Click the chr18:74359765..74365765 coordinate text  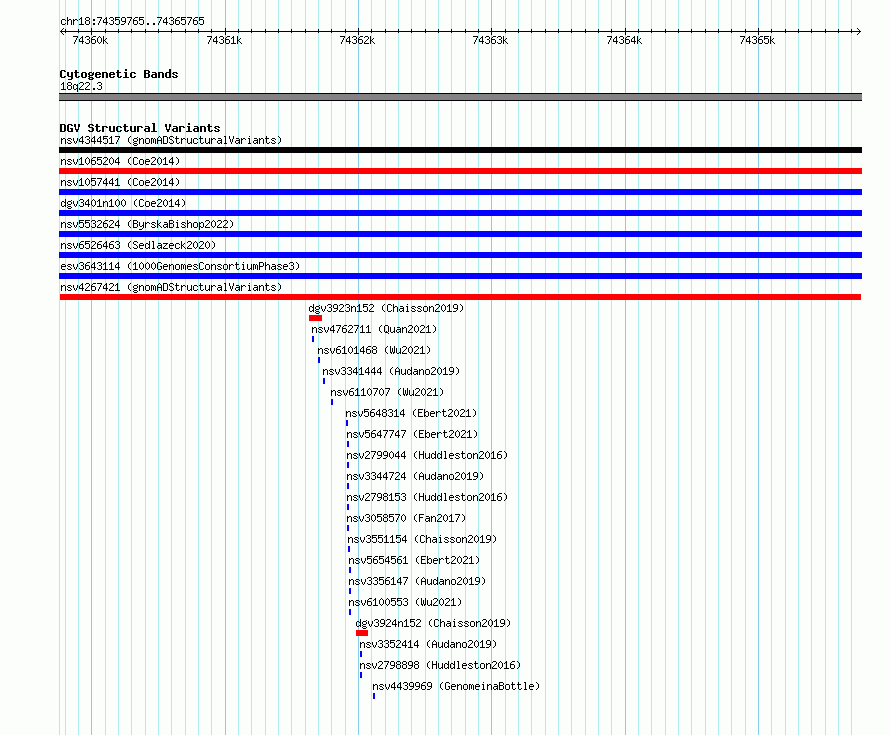coord(132,21)
